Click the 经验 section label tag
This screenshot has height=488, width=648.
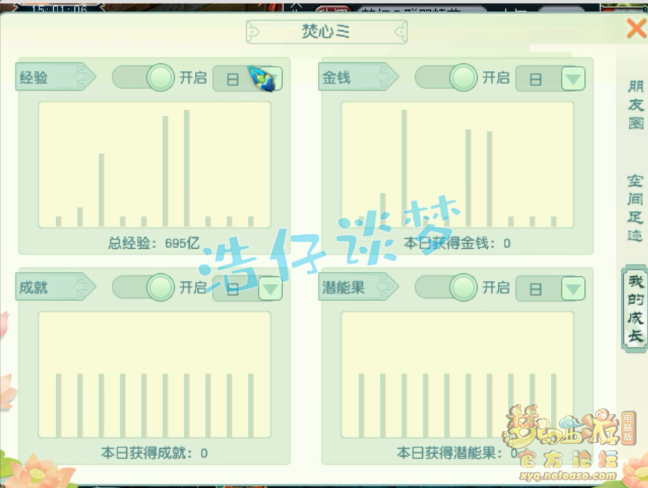point(55,77)
